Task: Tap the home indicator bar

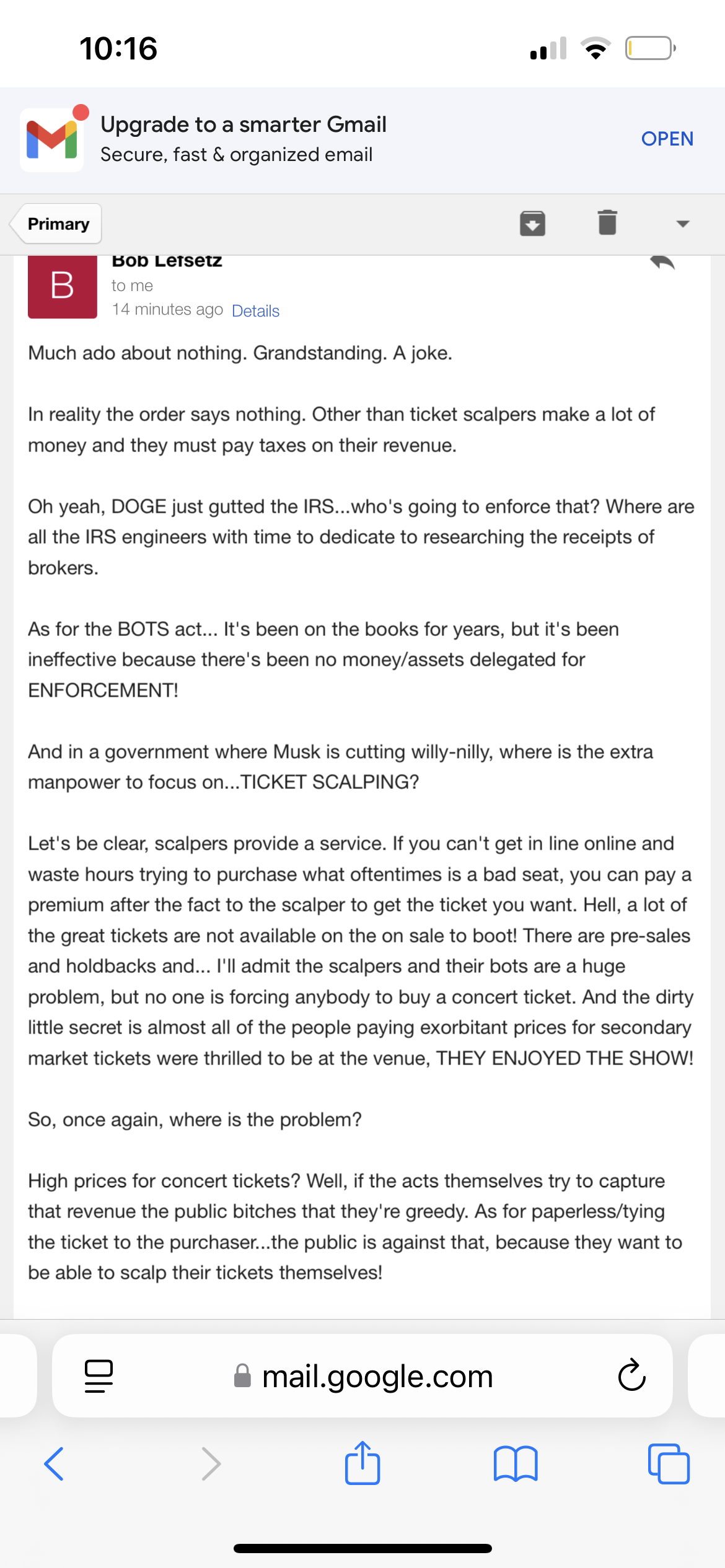Action: coord(362,1548)
